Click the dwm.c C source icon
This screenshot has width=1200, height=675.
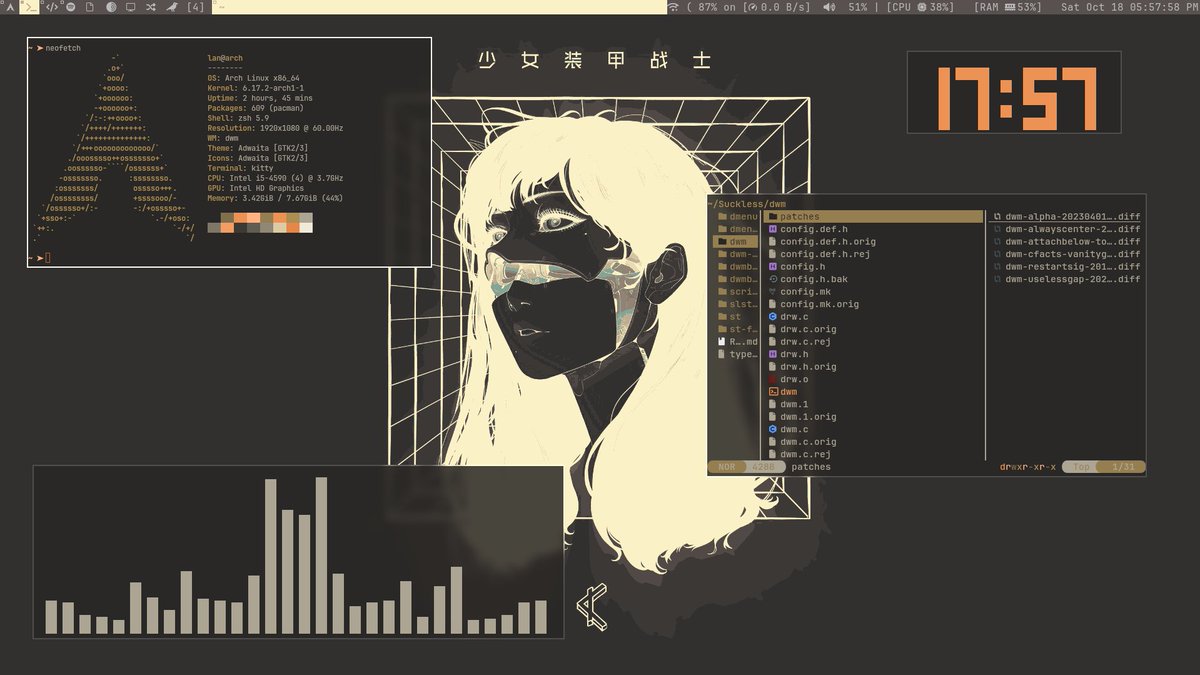(x=773, y=429)
